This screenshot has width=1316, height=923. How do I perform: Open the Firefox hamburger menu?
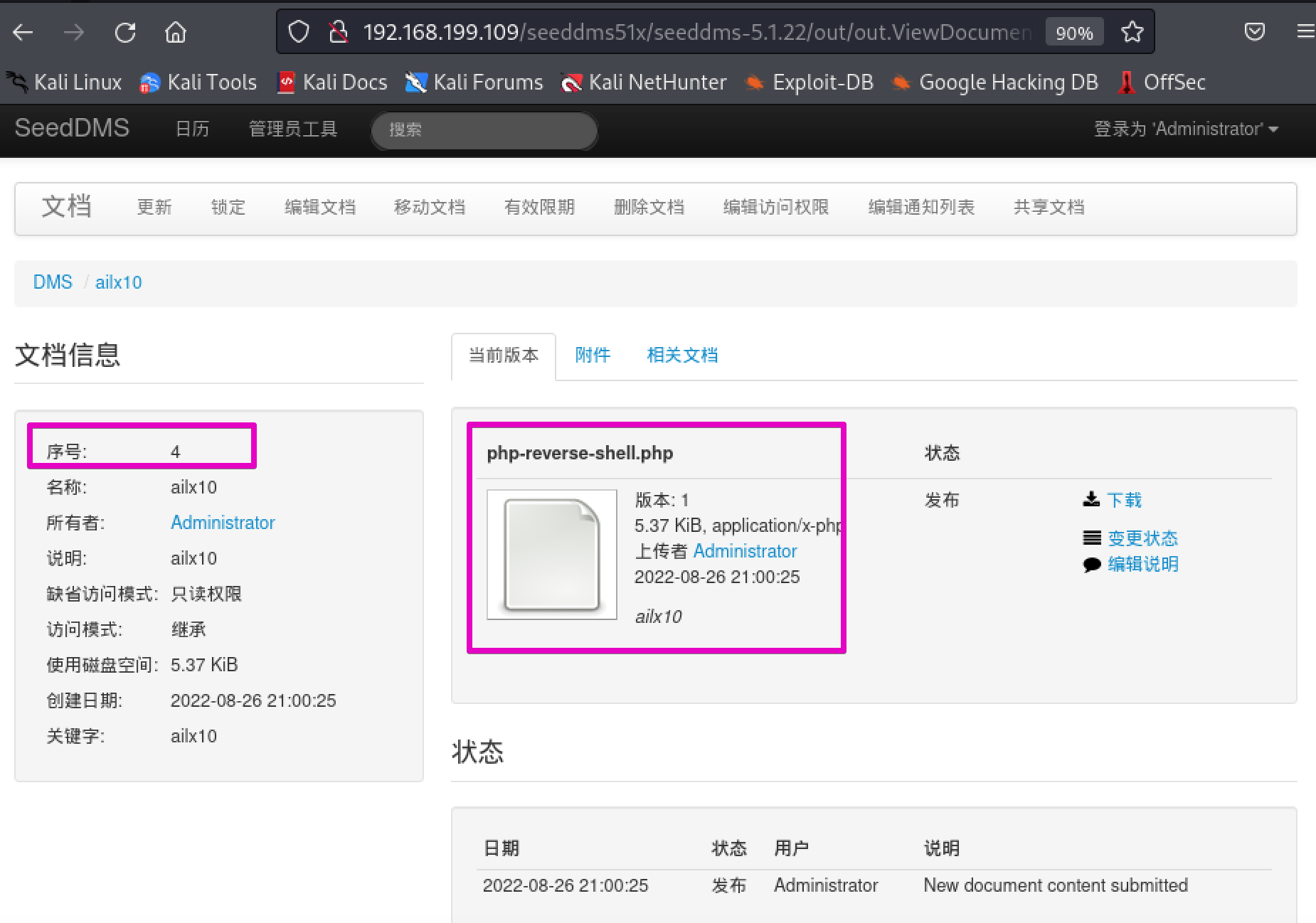pos(1305,32)
